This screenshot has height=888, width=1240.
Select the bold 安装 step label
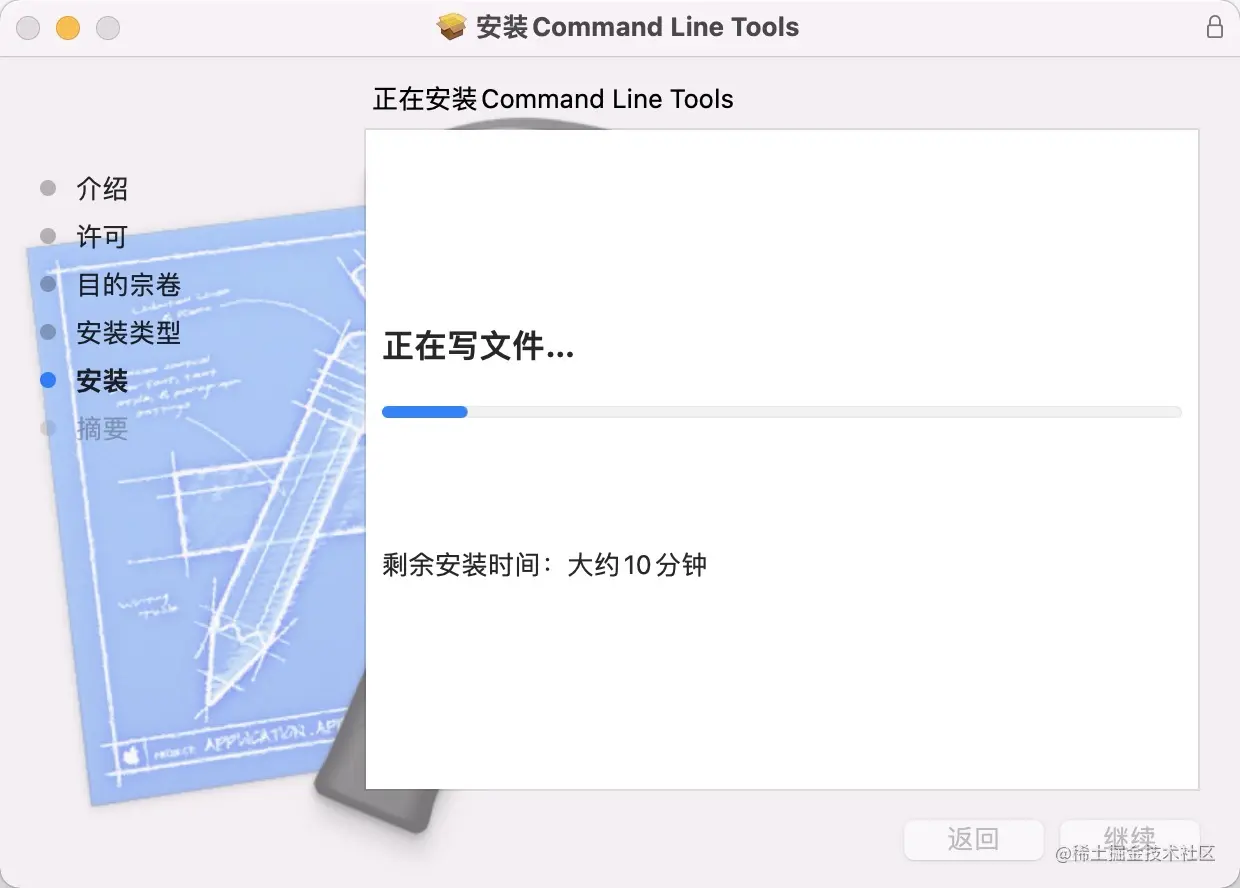pos(102,381)
